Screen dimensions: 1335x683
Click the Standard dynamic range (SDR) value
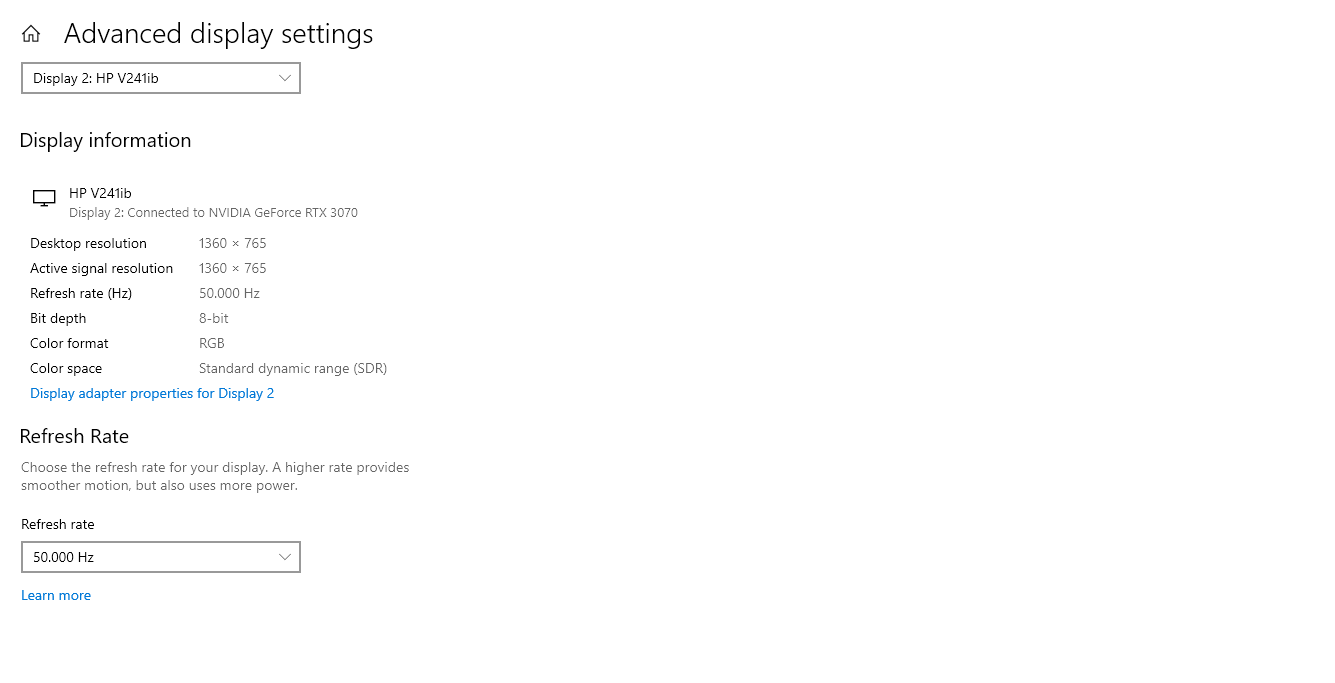(x=292, y=368)
